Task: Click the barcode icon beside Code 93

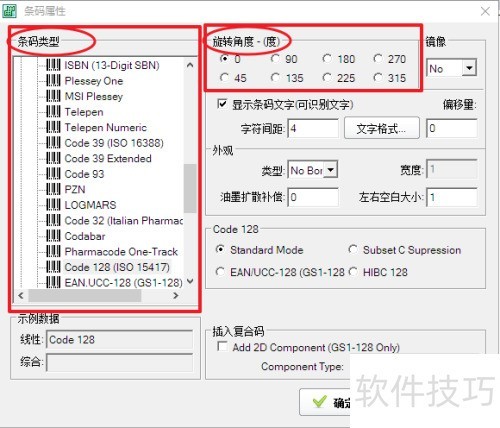Action: click(53, 174)
